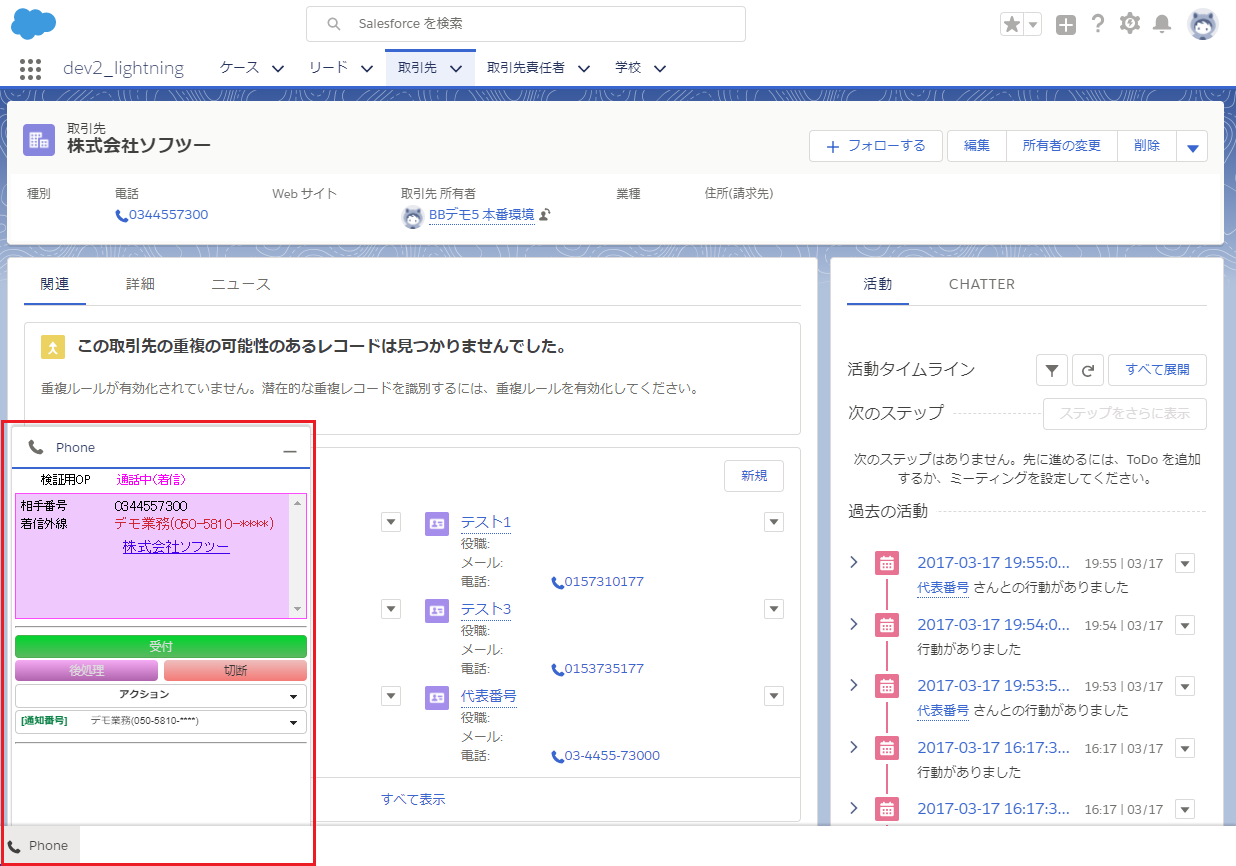Click the red 切断 button
Viewport: 1236px width, 866px height.
coord(235,670)
